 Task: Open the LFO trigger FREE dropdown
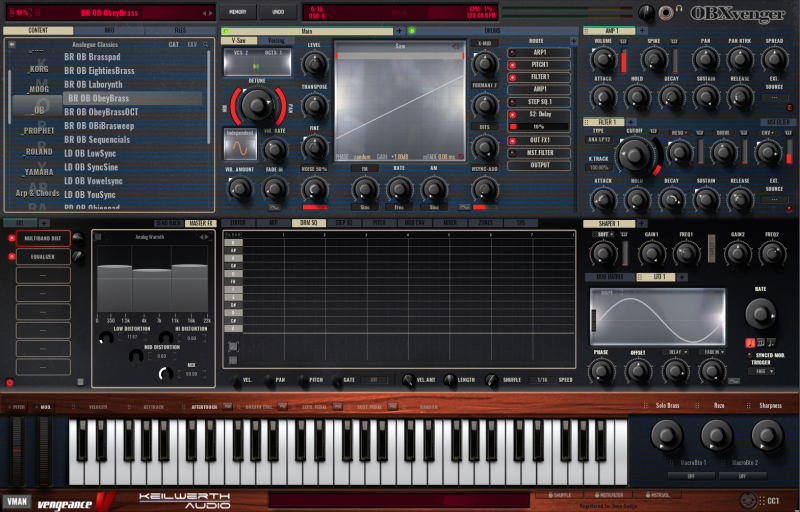pyautogui.click(x=762, y=371)
